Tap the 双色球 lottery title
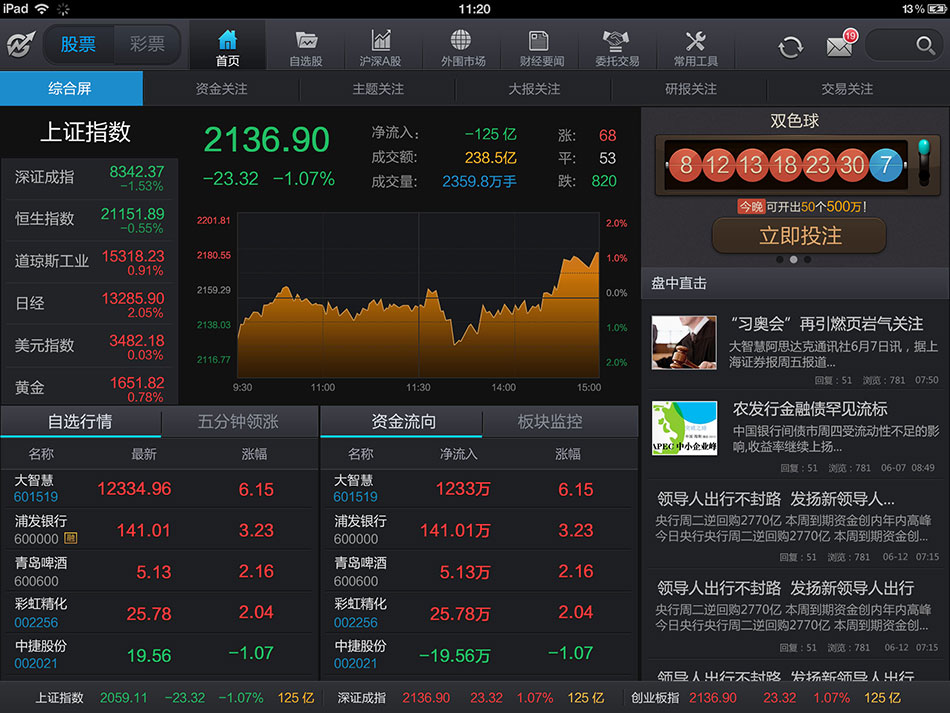Viewport: 950px width, 713px height. [794, 121]
